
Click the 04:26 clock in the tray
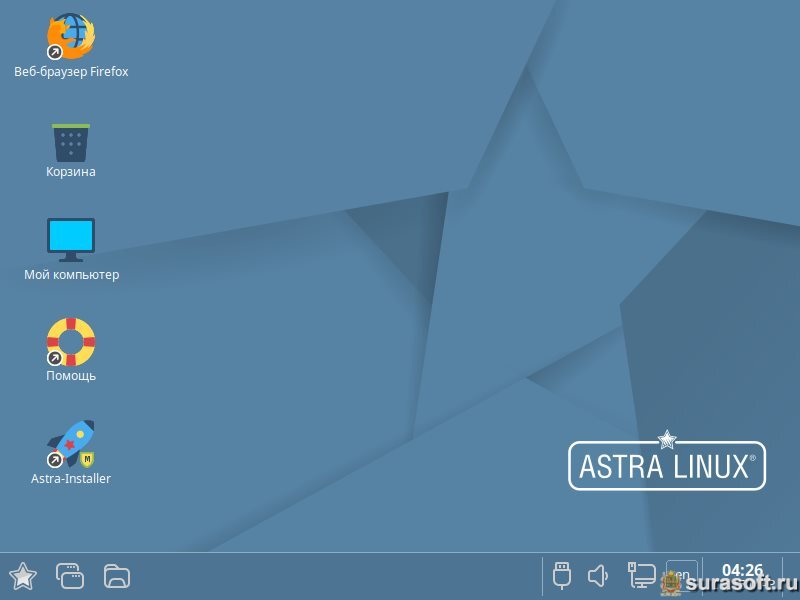(x=742, y=570)
